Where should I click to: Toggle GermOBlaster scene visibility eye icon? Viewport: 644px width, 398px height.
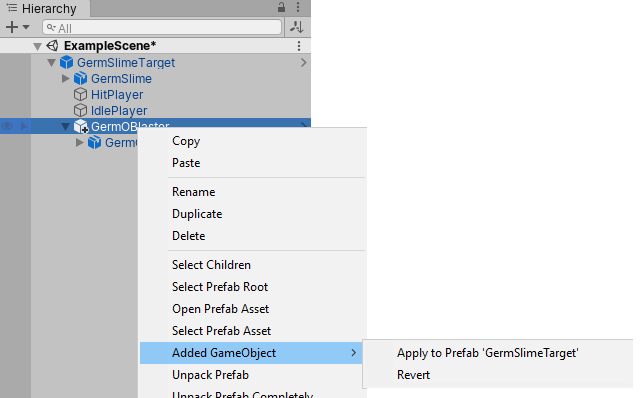click(x=7, y=126)
